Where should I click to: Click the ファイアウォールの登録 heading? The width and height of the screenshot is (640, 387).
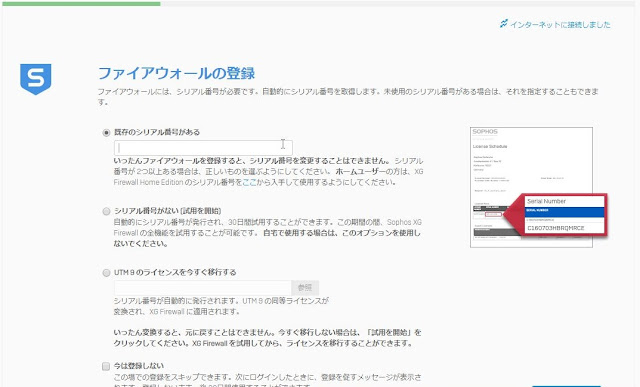[x=176, y=73]
